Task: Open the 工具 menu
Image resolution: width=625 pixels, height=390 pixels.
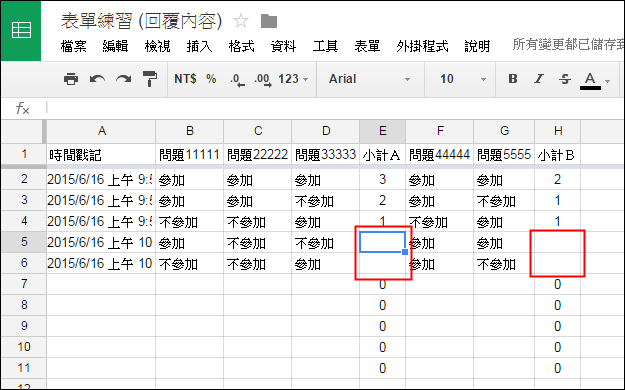Action: (325, 46)
